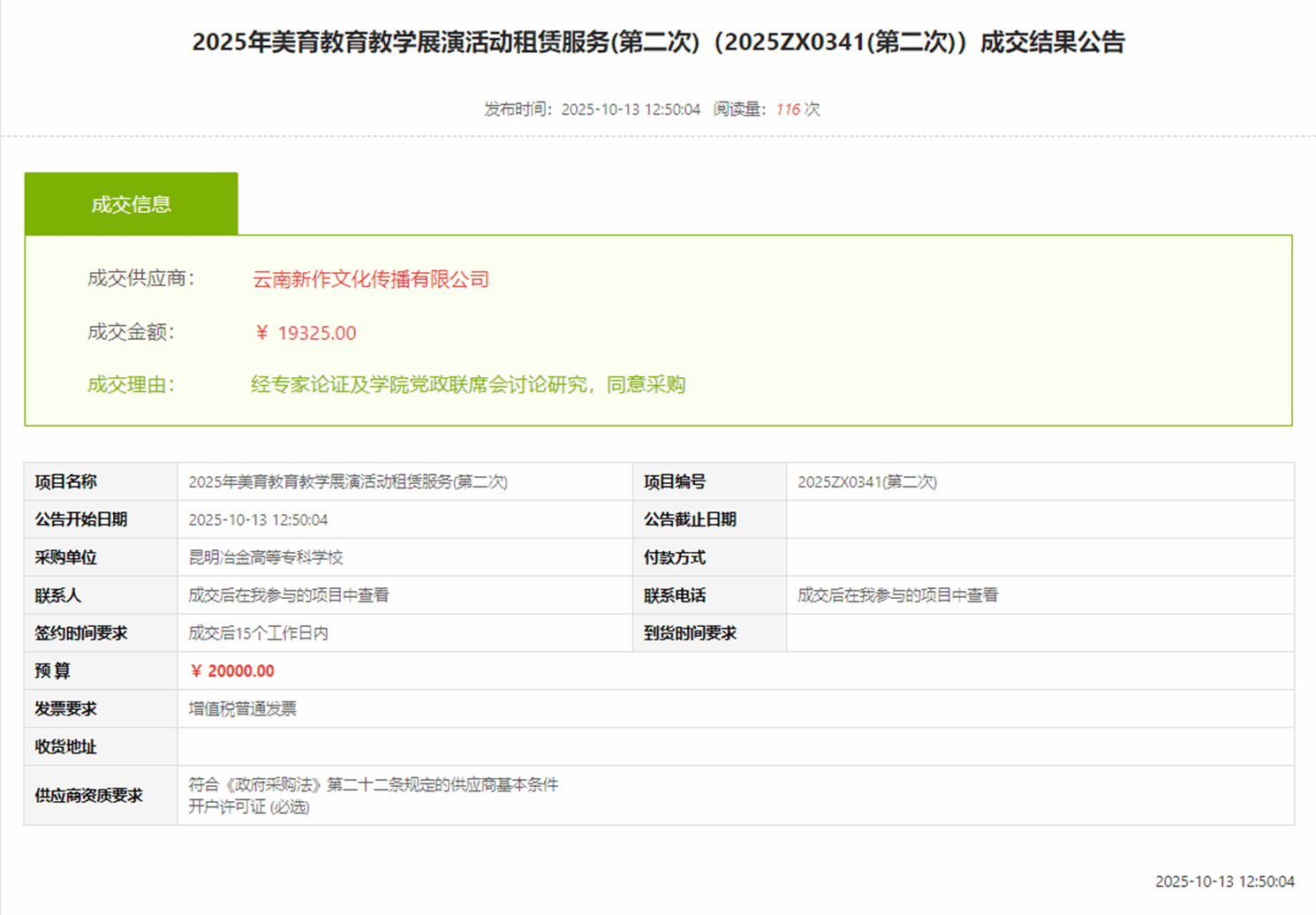Click the 预算 header cell
The width and height of the screenshot is (1316, 915).
tap(101, 672)
